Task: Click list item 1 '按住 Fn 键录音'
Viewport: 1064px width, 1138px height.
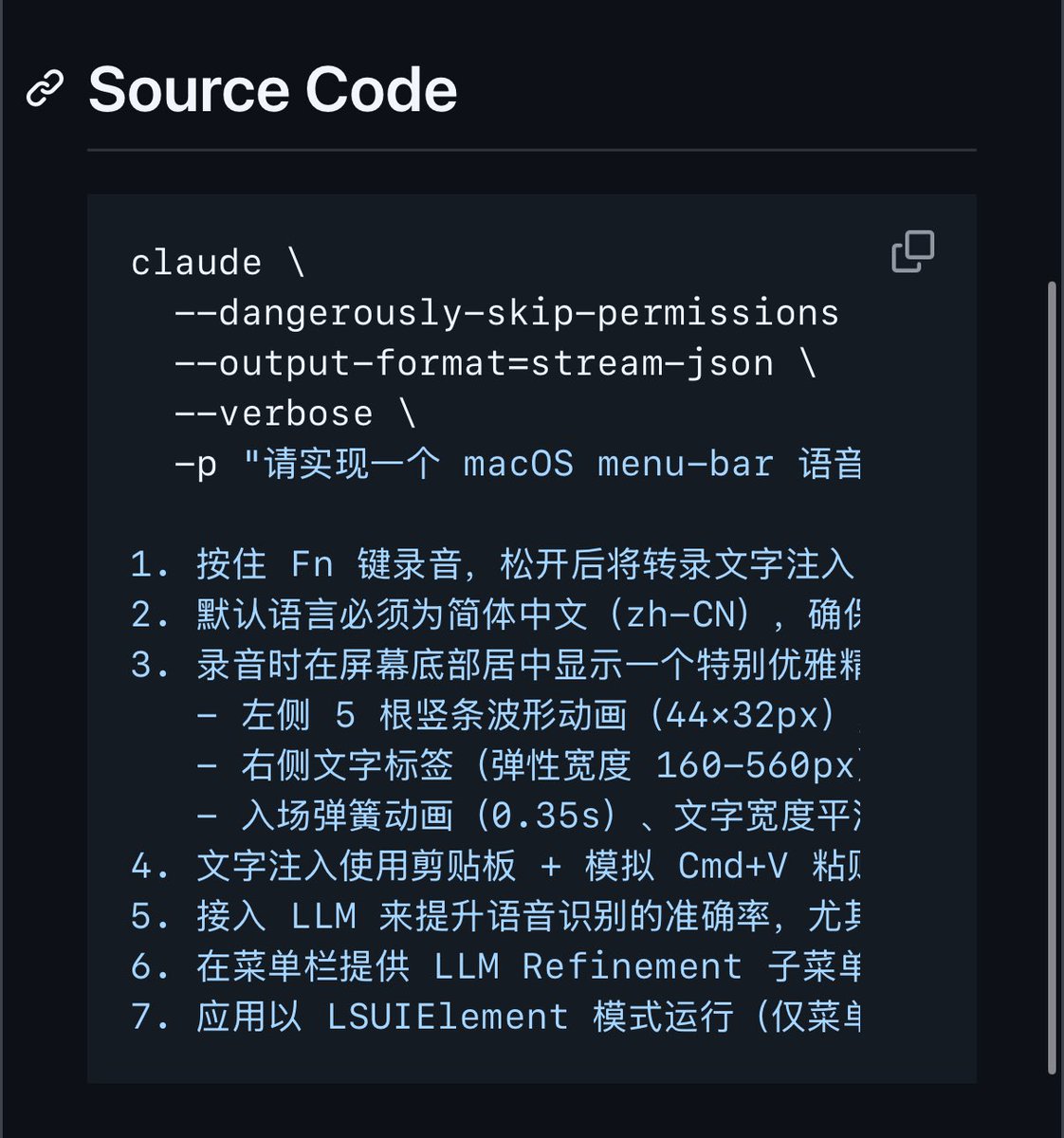Action: click(493, 564)
